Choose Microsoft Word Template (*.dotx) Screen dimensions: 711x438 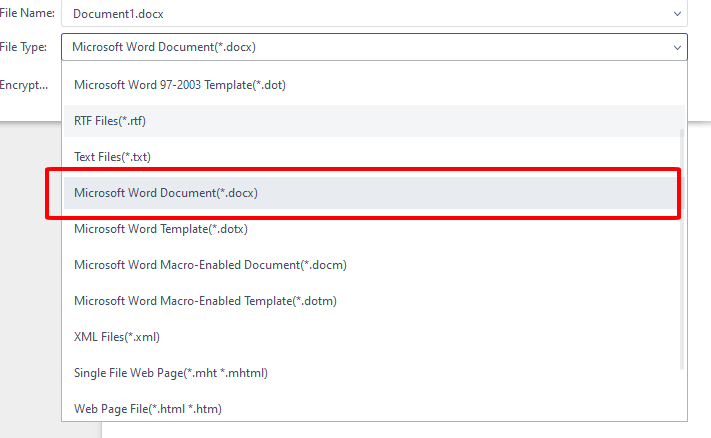[x=161, y=229]
